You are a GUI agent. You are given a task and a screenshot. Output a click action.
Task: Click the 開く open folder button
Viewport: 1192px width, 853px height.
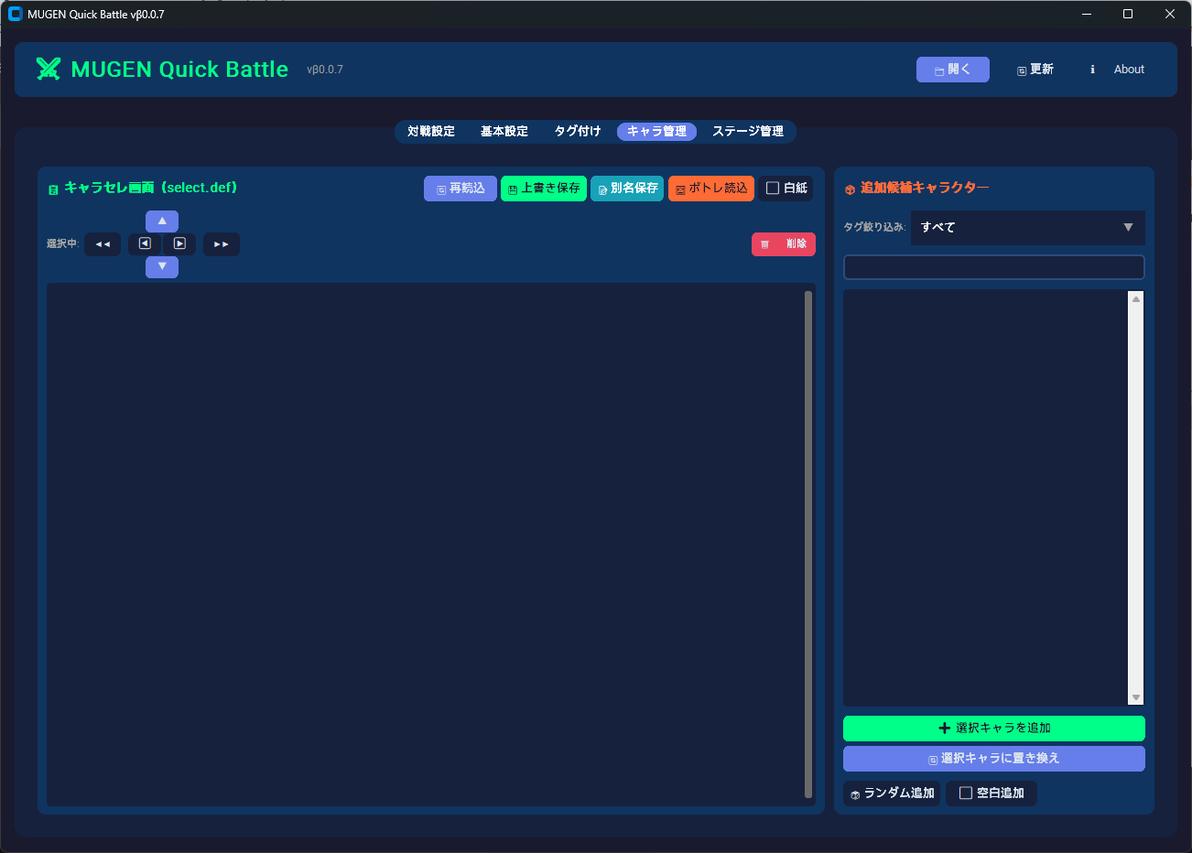coord(953,69)
